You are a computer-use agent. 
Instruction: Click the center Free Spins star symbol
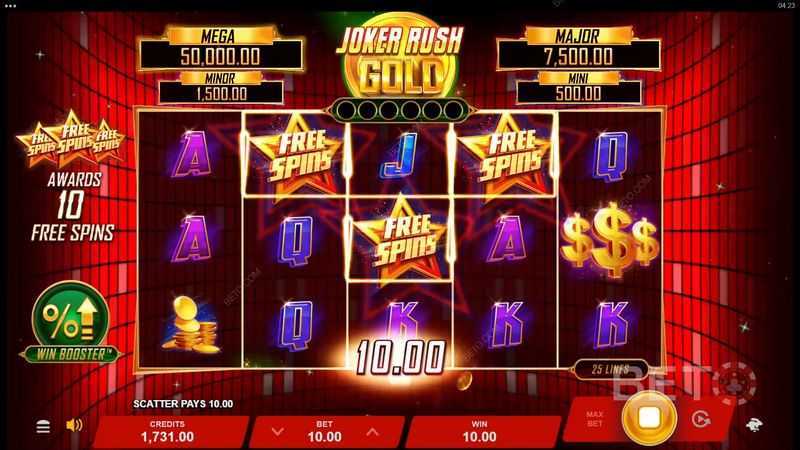pyautogui.click(x=401, y=238)
